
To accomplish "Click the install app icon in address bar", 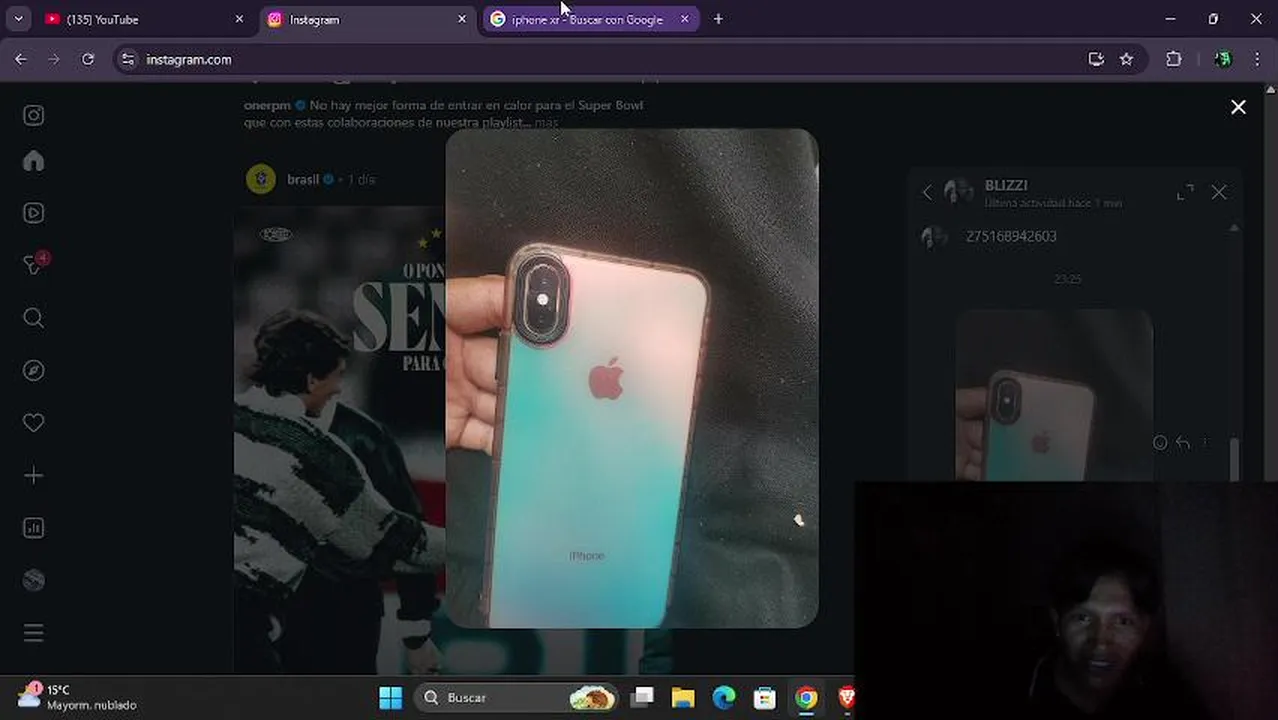I will 1096,59.
